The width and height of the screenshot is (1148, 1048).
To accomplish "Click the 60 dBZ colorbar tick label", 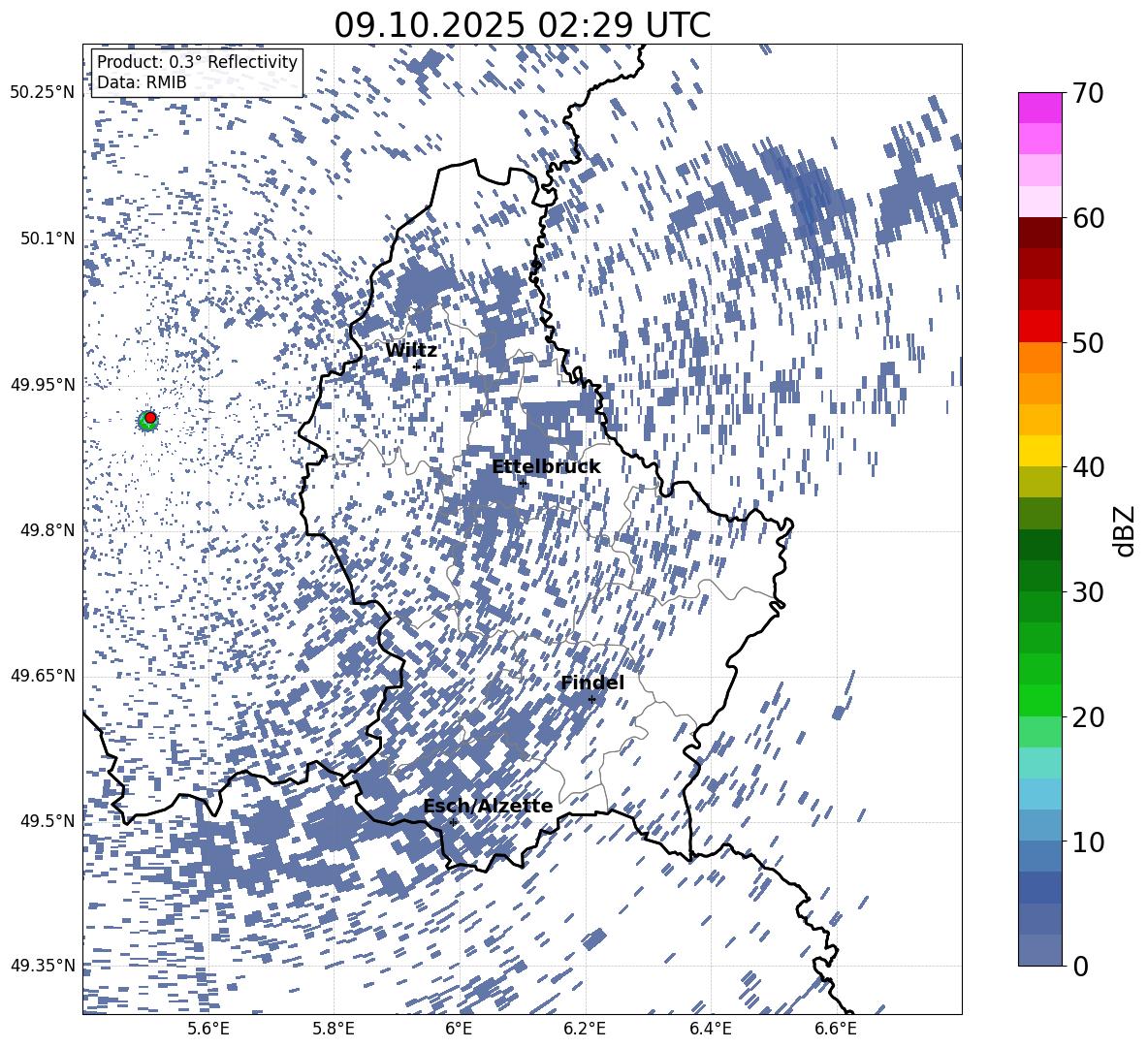I will pos(1087,218).
